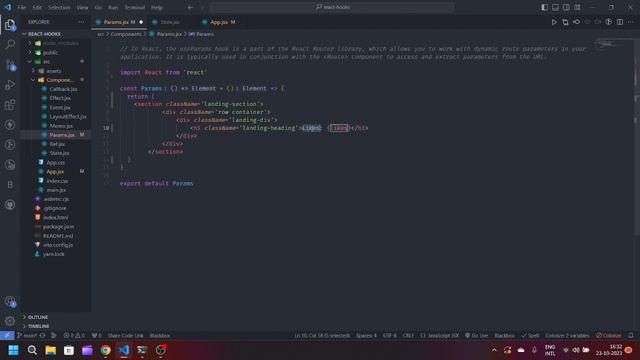Click the errors and warnings counter in status bar
Viewport: 640px width, 360px height.
tap(74, 336)
